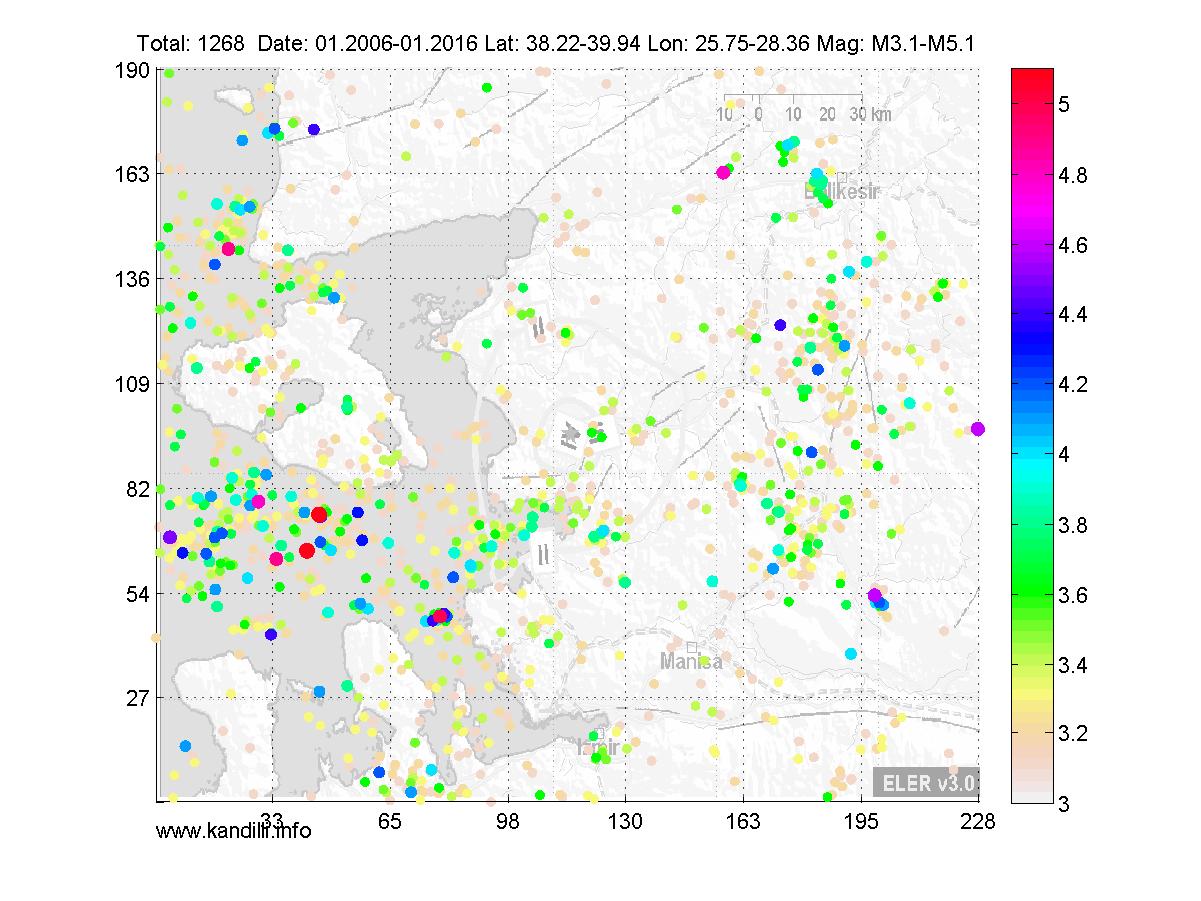
Task: Select the magenta epicenter dot west of Balikesir
Action: coord(723,172)
